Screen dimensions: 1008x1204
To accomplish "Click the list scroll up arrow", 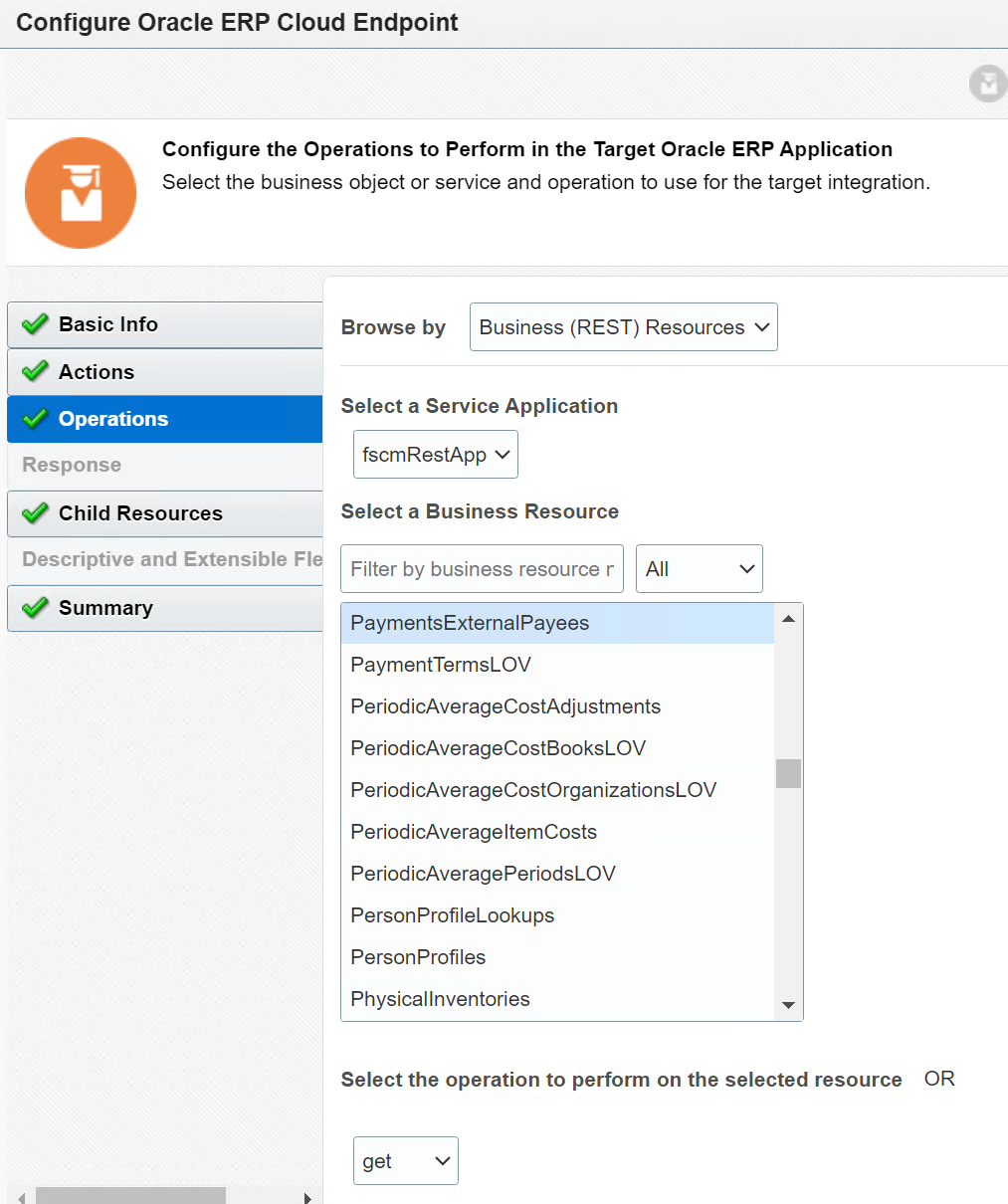I will (788, 619).
